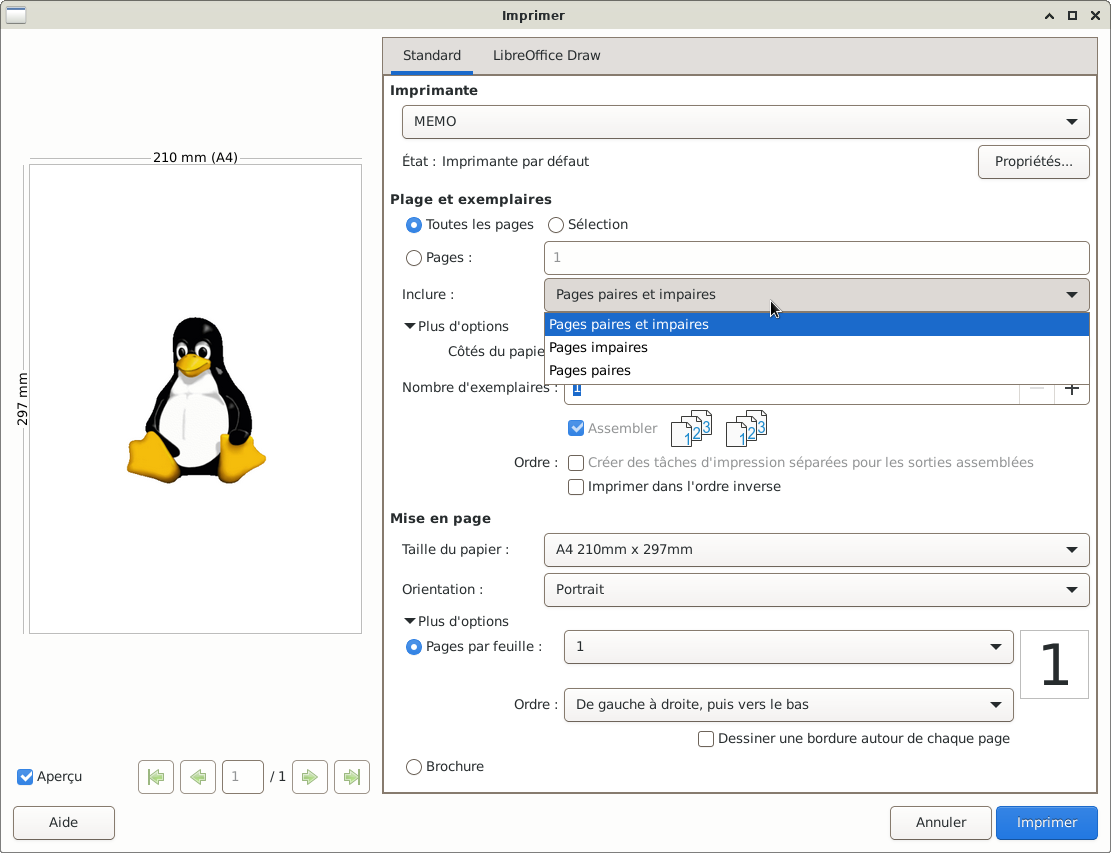
Task: Open the window menu icon in title bar
Action: point(16,15)
